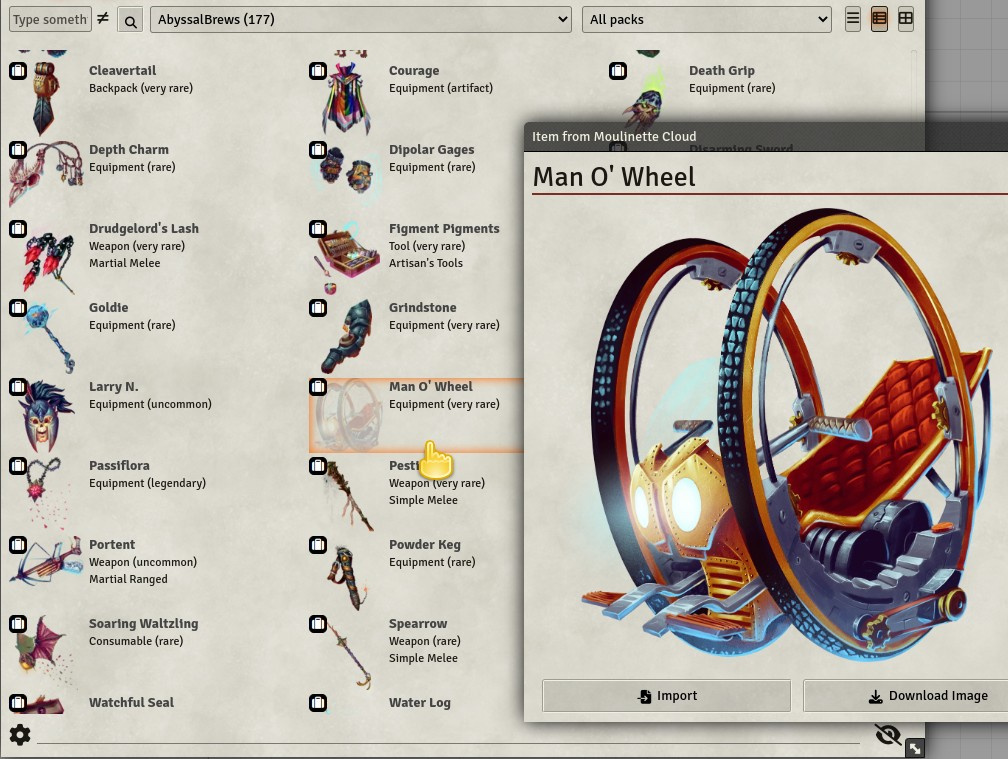Click the backpack icon beside Grindstone

pos(318,308)
